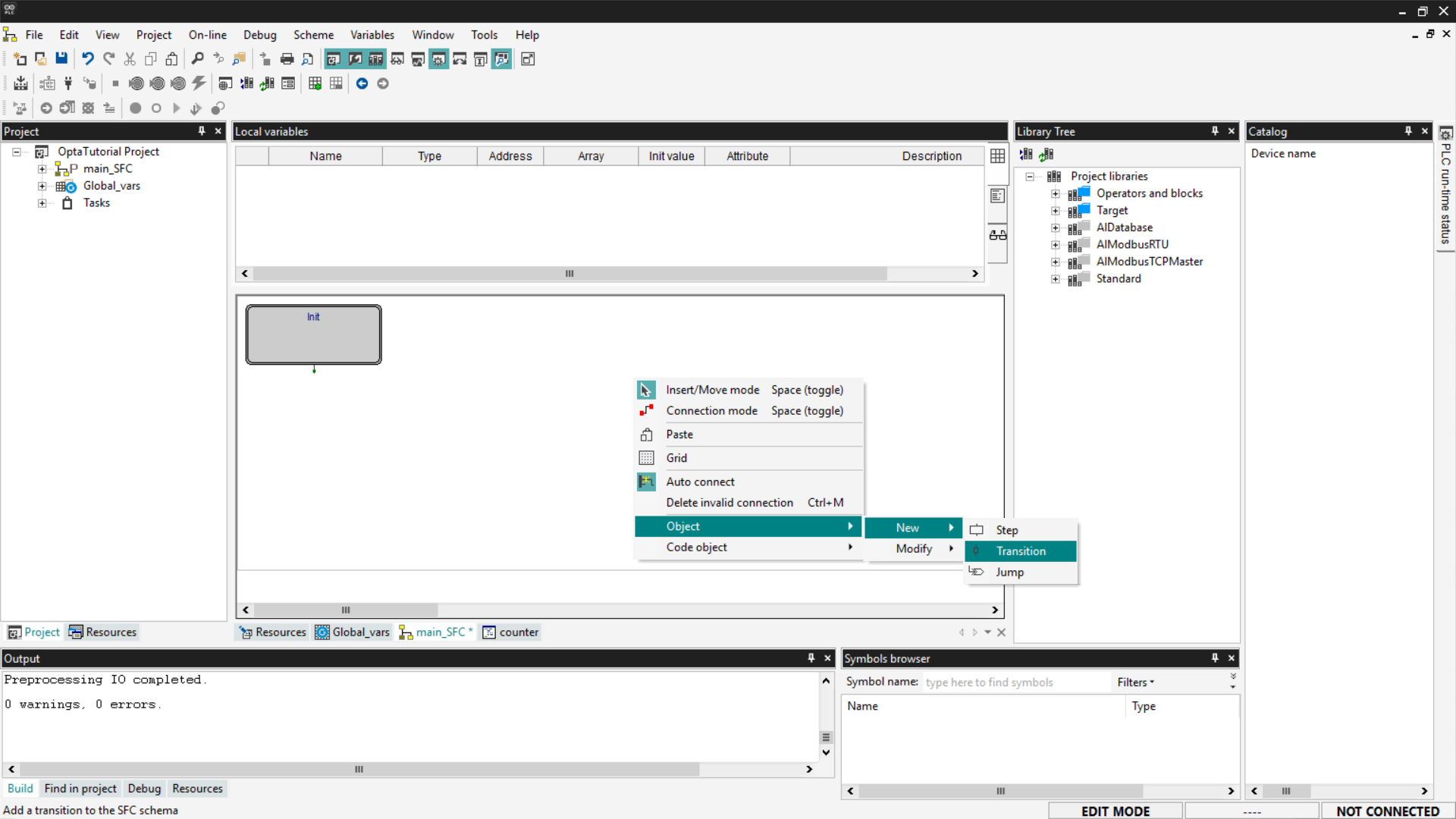Open the Scheme menu in menu bar

313,35
